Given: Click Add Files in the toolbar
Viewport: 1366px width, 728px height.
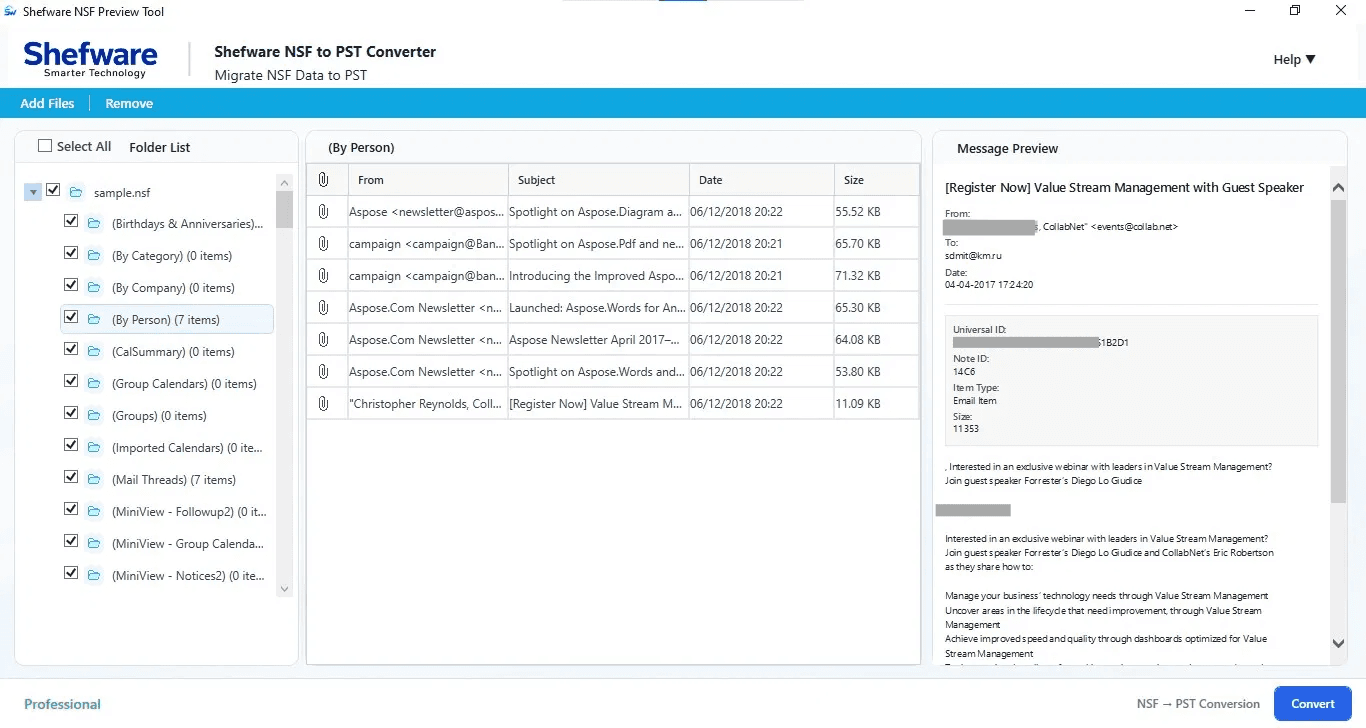Looking at the screenshot, I should click(x=47, y=103).
